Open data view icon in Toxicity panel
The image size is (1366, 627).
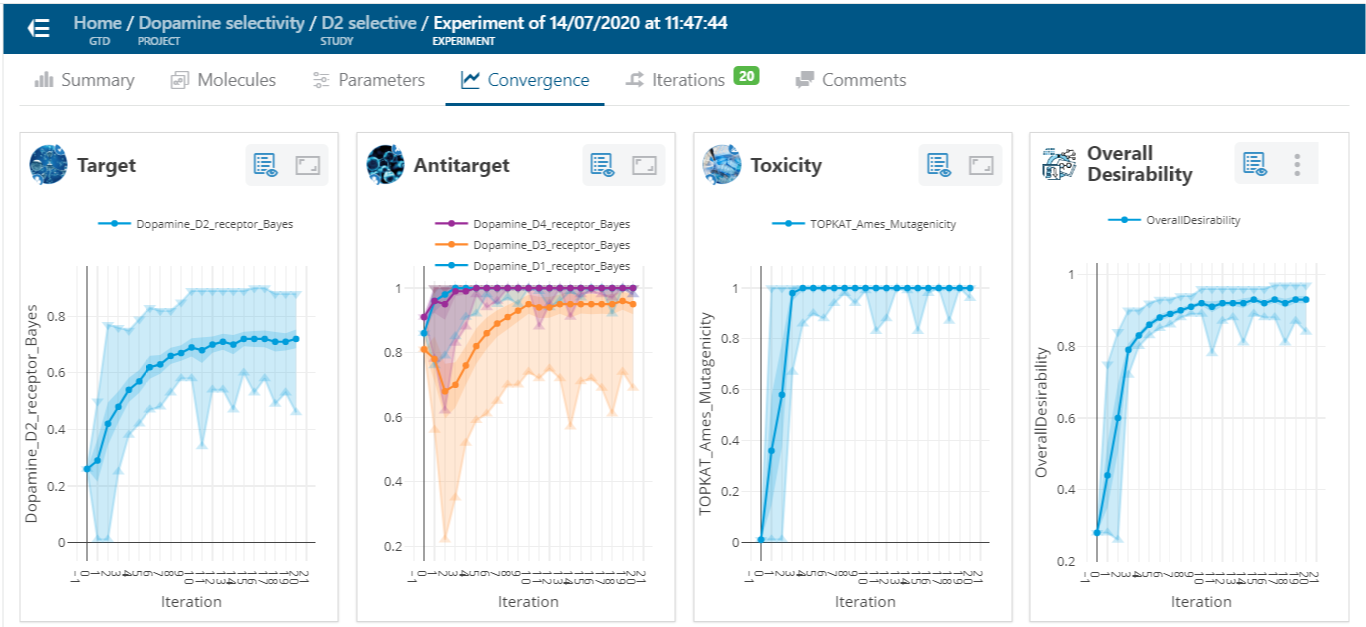(x=938, y=165)
